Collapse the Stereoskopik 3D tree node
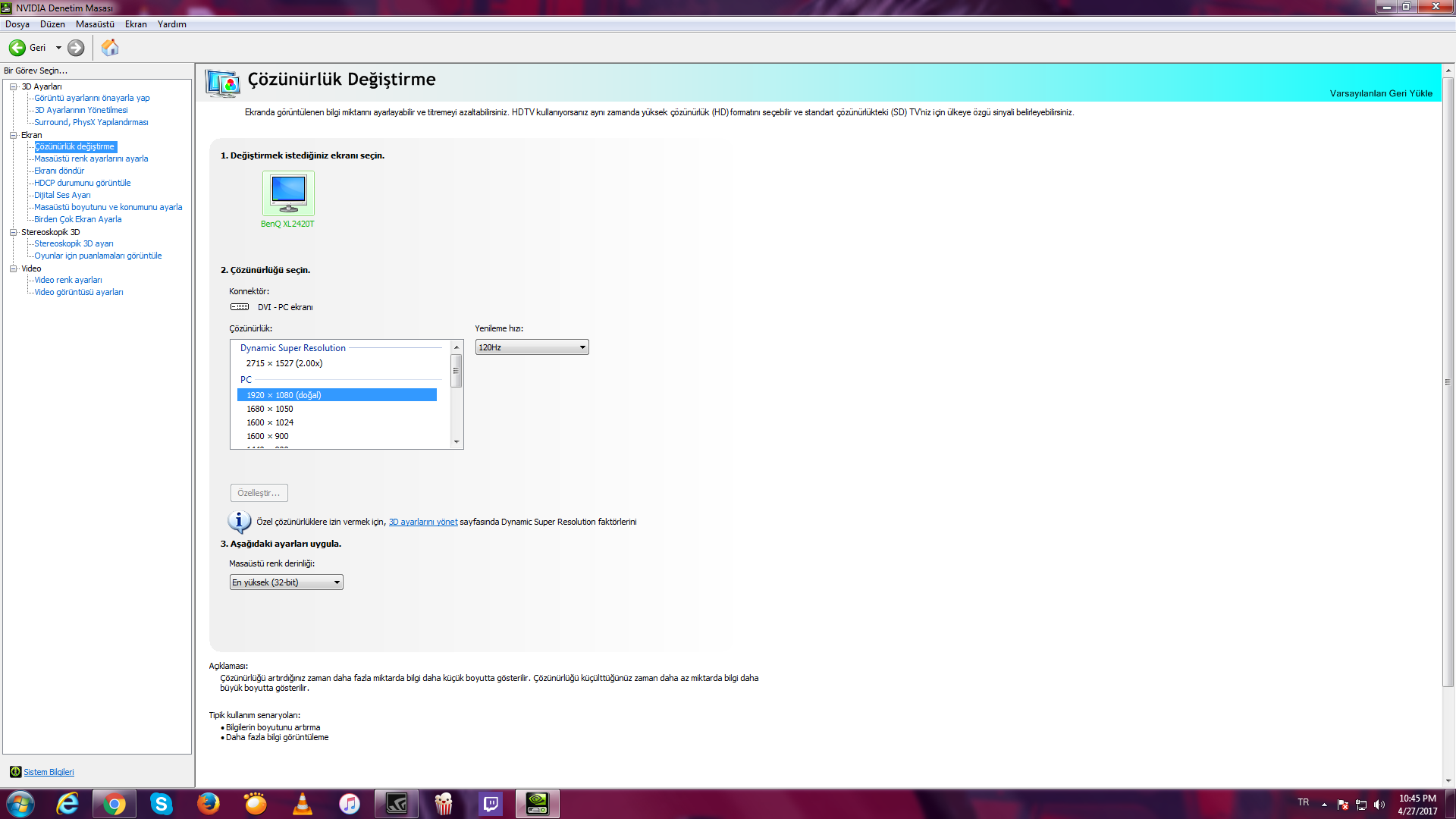This screenshot has width=1456, height=819. click(13, 232)
